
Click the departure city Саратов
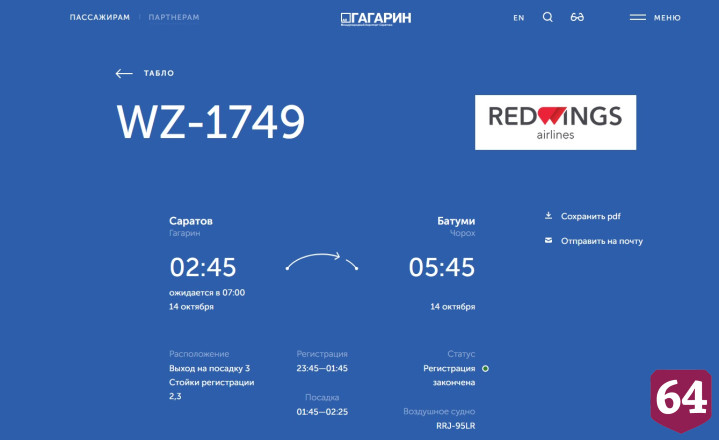(191, 221)
